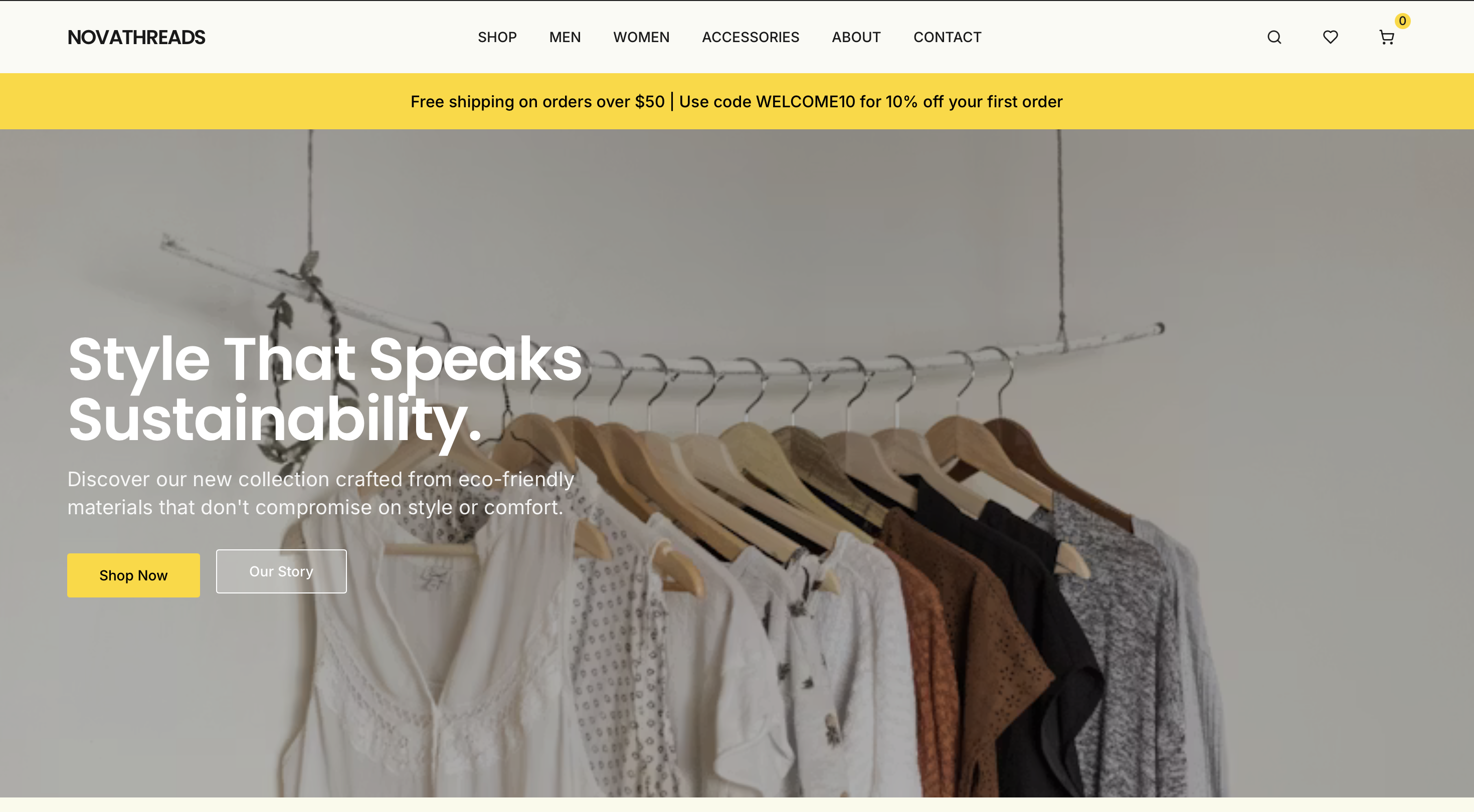
Task: Click the eco-friendly collection description paragraph
Action: [x=320, y=493]
